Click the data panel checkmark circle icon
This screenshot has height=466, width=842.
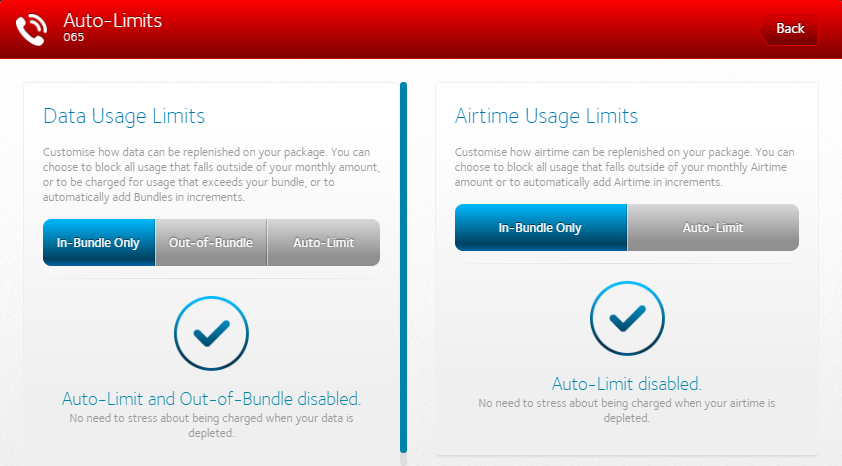[211, 334]
